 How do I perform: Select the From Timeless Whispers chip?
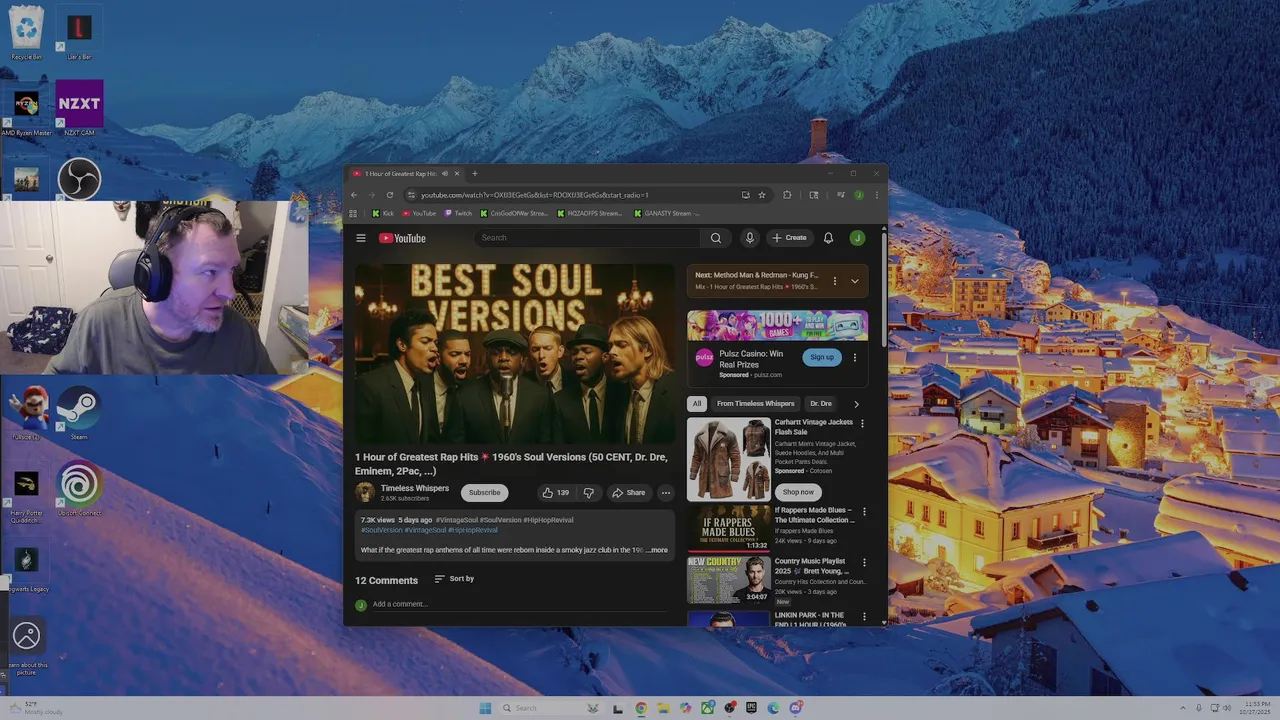pos(755,404)
